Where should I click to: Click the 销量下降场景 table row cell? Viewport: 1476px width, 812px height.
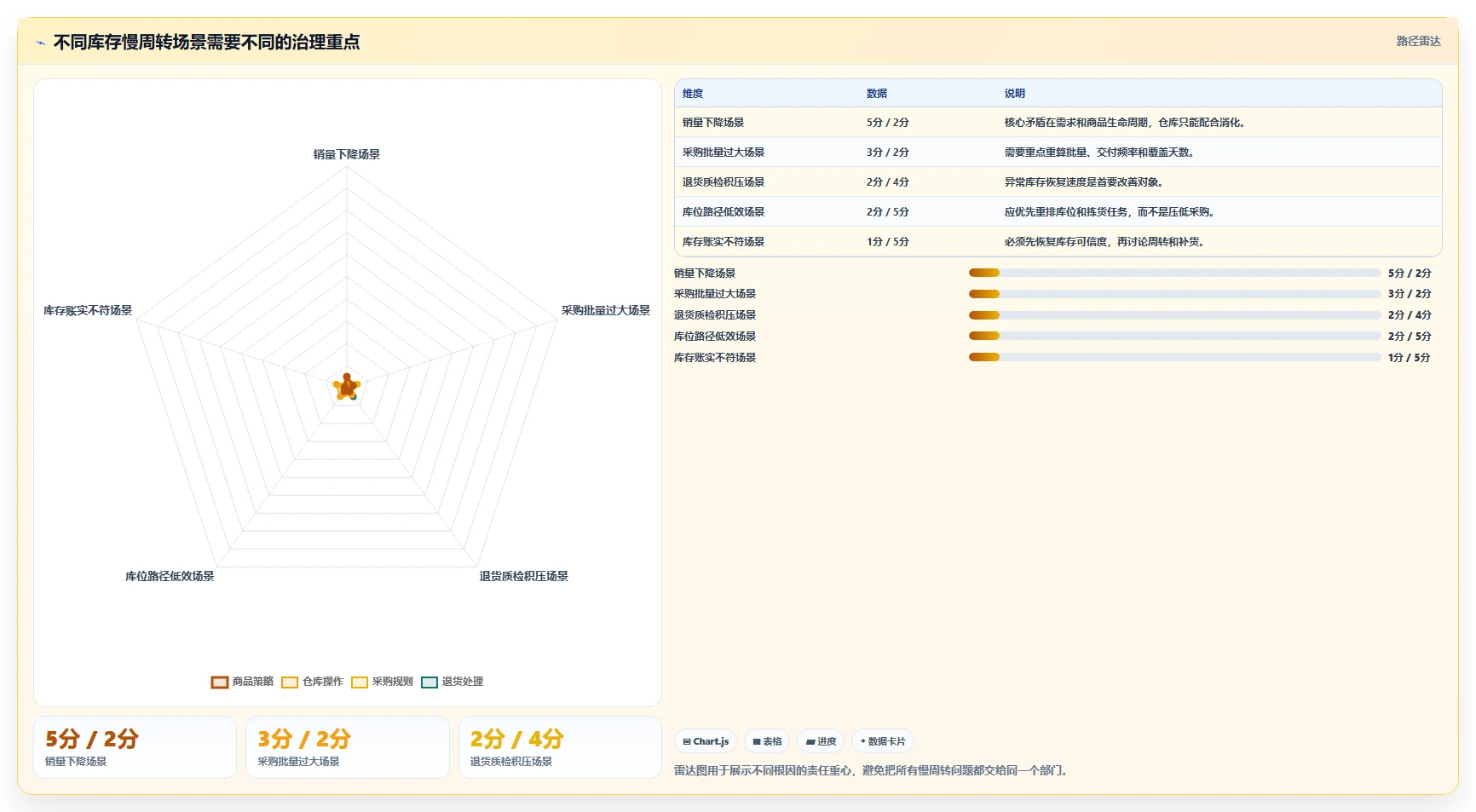click(713, 123)
